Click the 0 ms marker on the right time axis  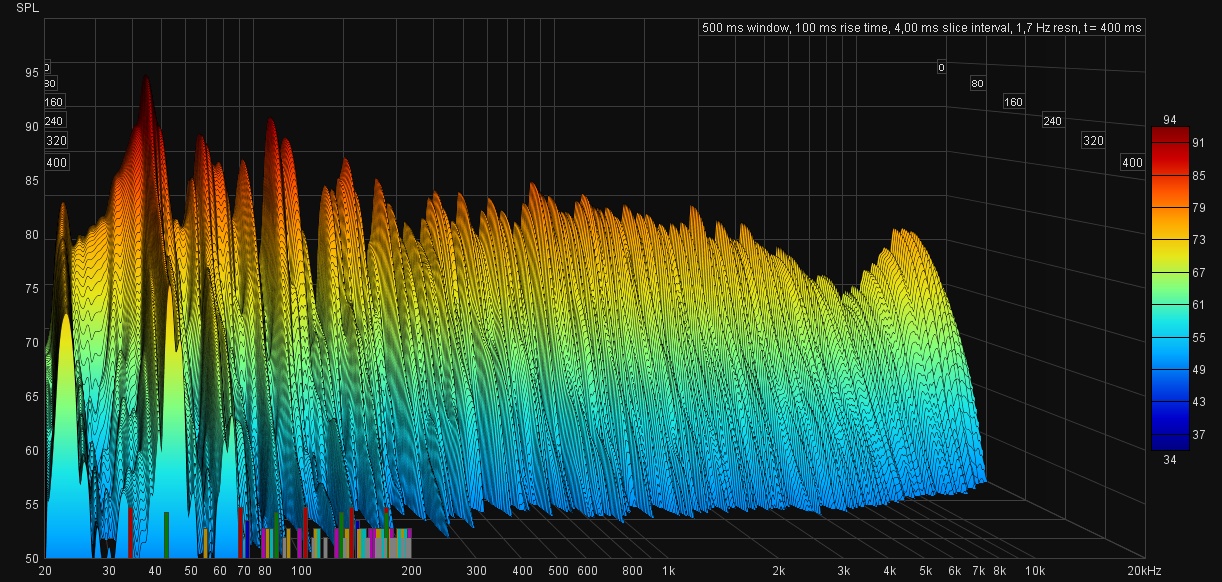click(x=941, y=68)
